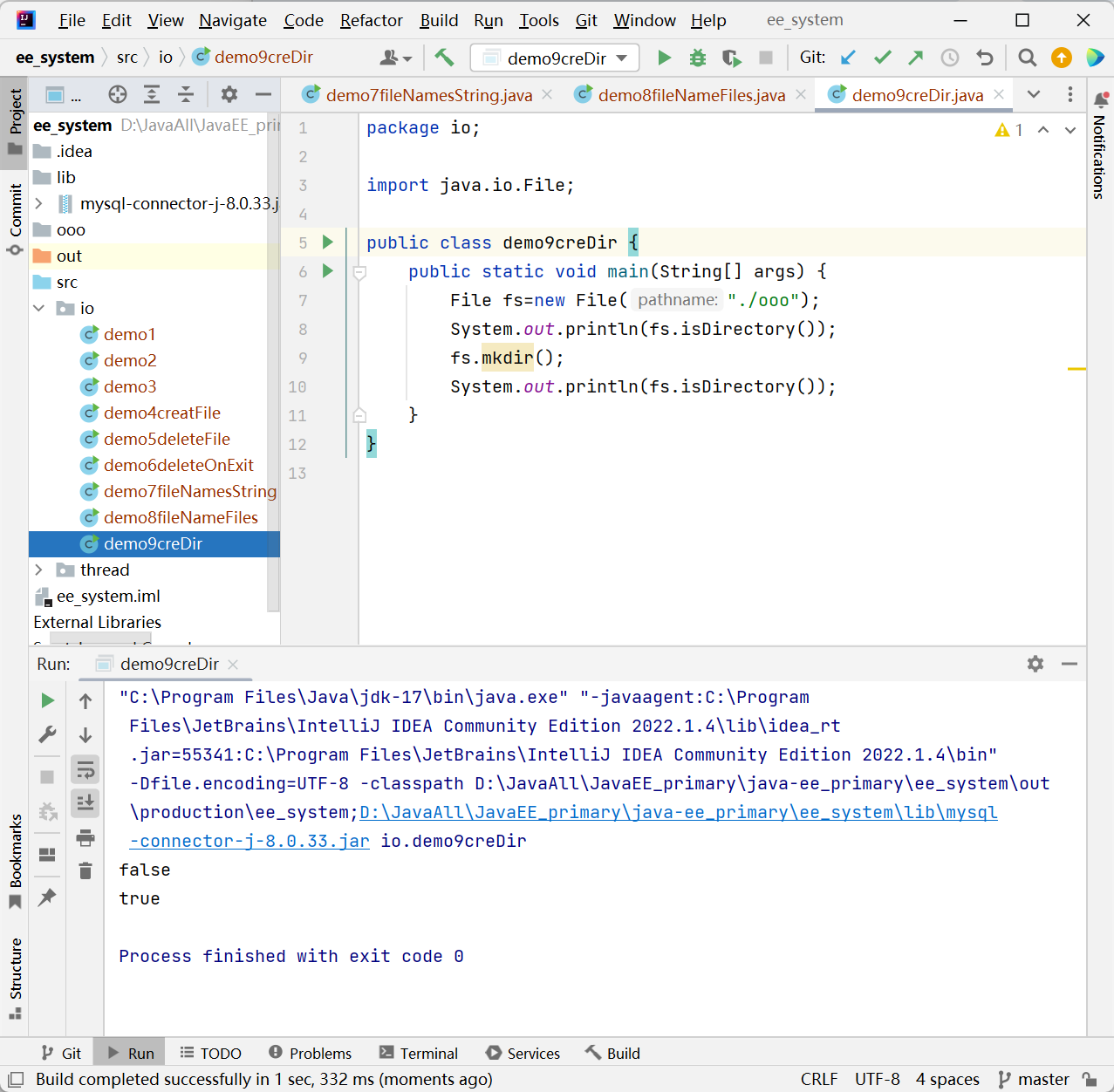Click the Build Project hammer icon
The height and width of the screenshot is (1092, 1114).
tap(444, 58)
